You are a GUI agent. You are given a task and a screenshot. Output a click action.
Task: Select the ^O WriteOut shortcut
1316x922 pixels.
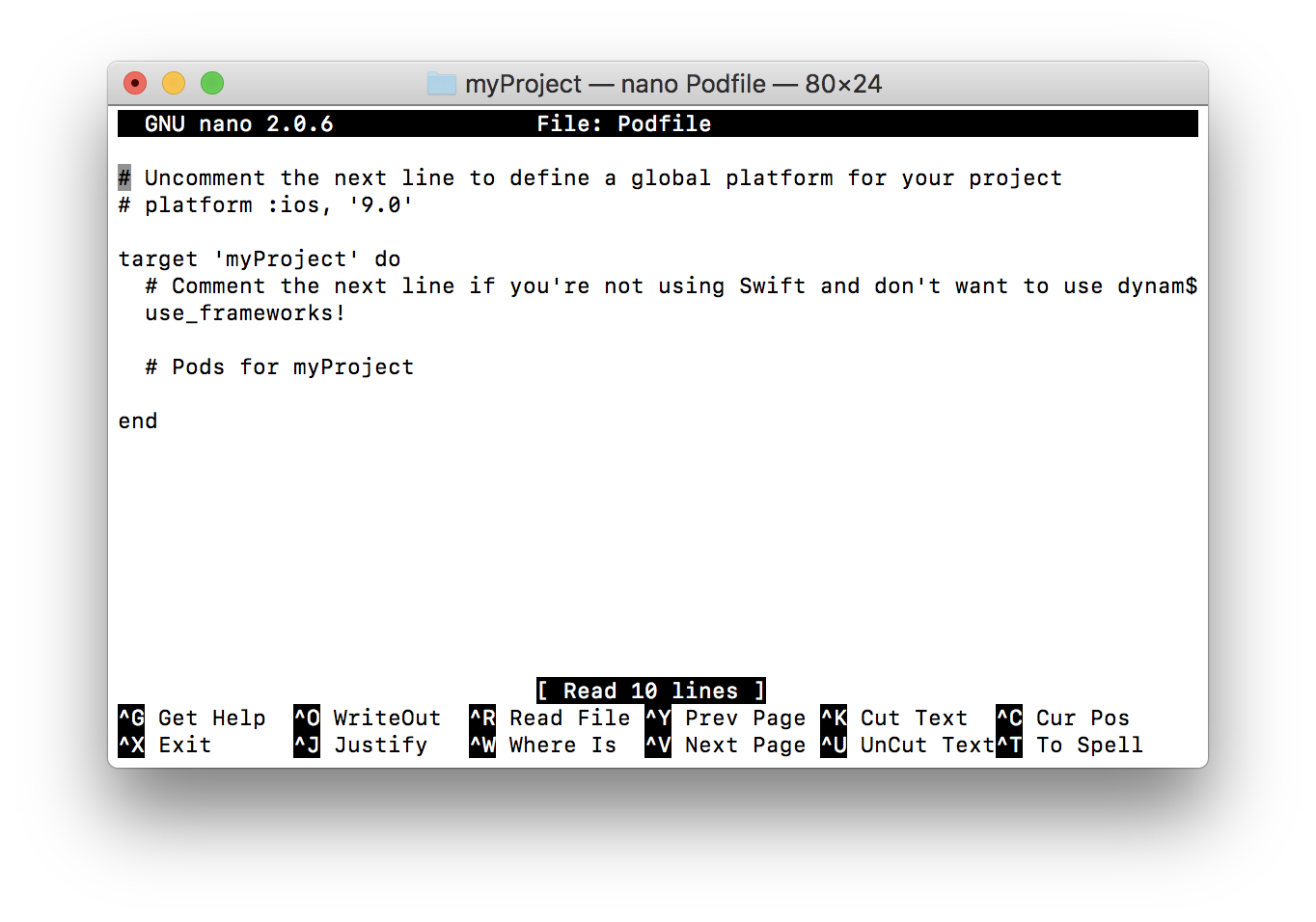pyautogui.click(x=368, y=719)
